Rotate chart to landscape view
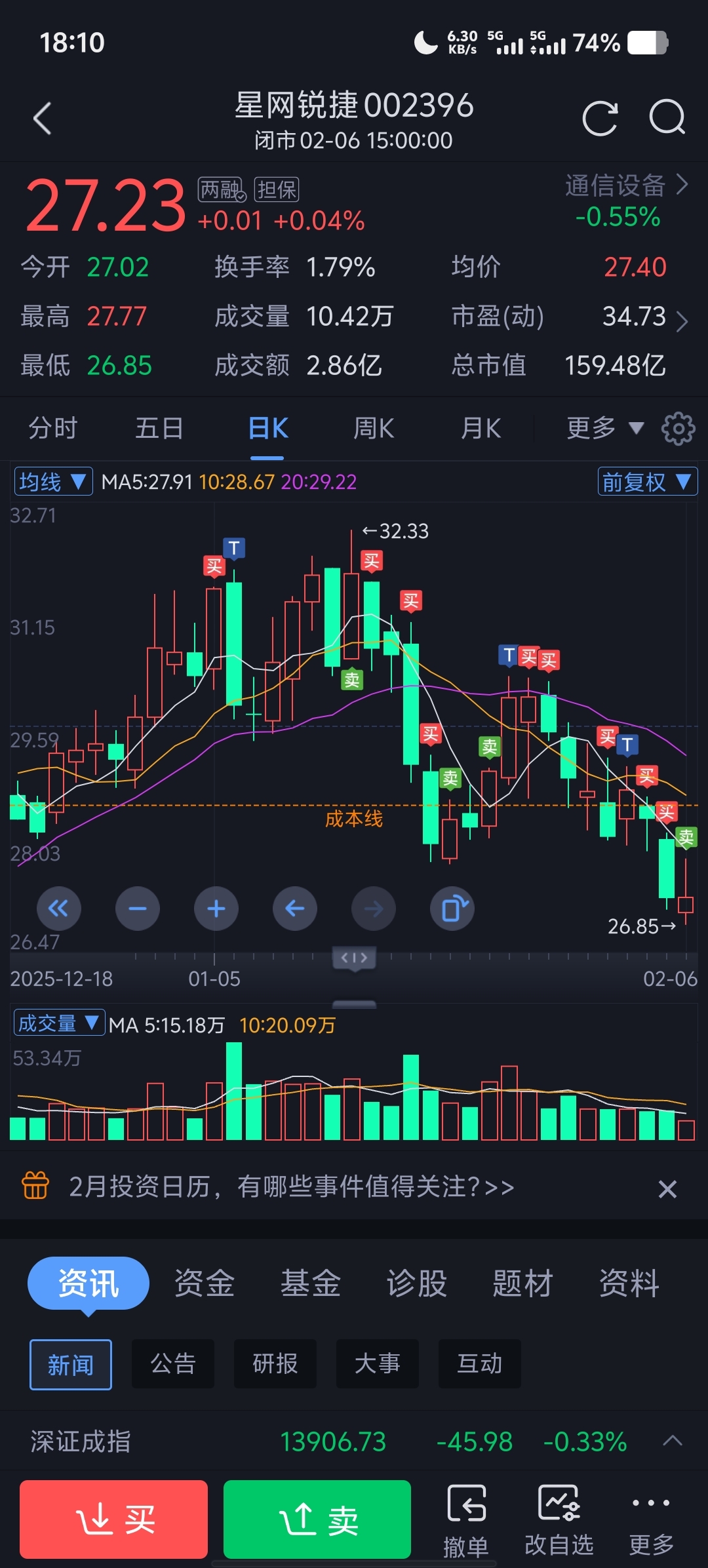 point(452,909)
